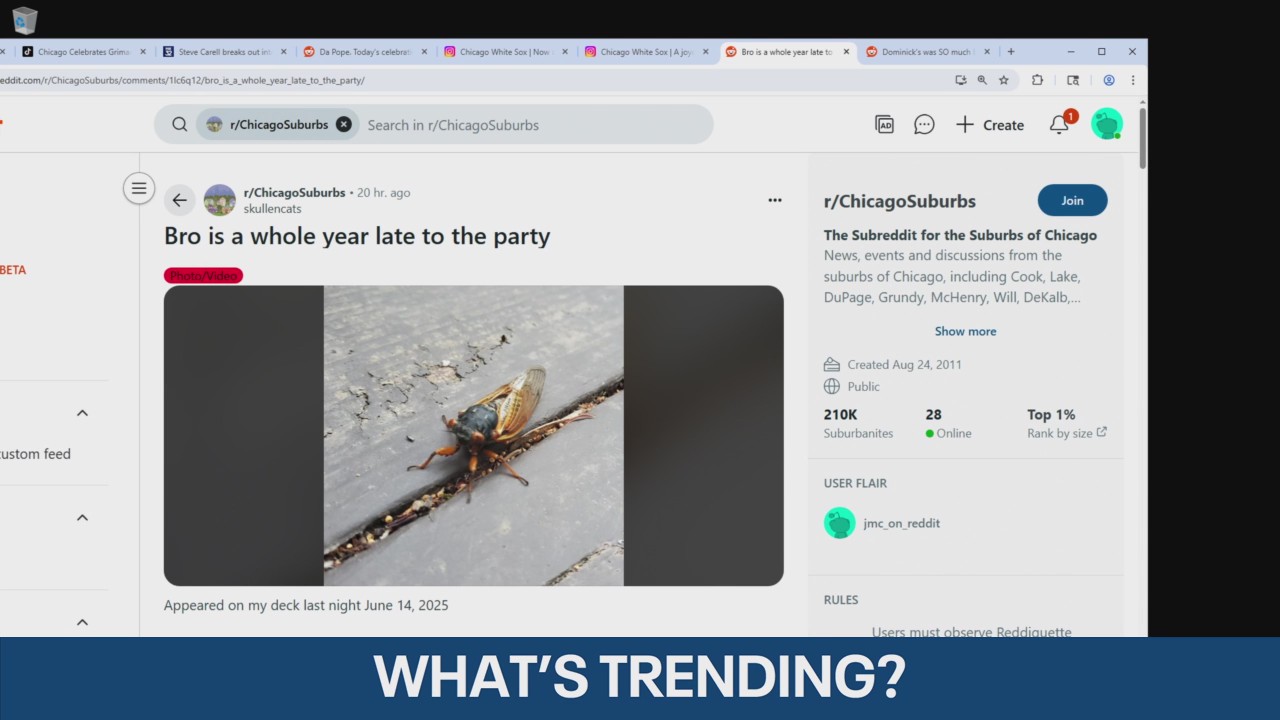Image resolution: width=1280 pixels, height=720 pixels.
Task: Click the search magnifier in the search bar
Action: click(179, 124)
